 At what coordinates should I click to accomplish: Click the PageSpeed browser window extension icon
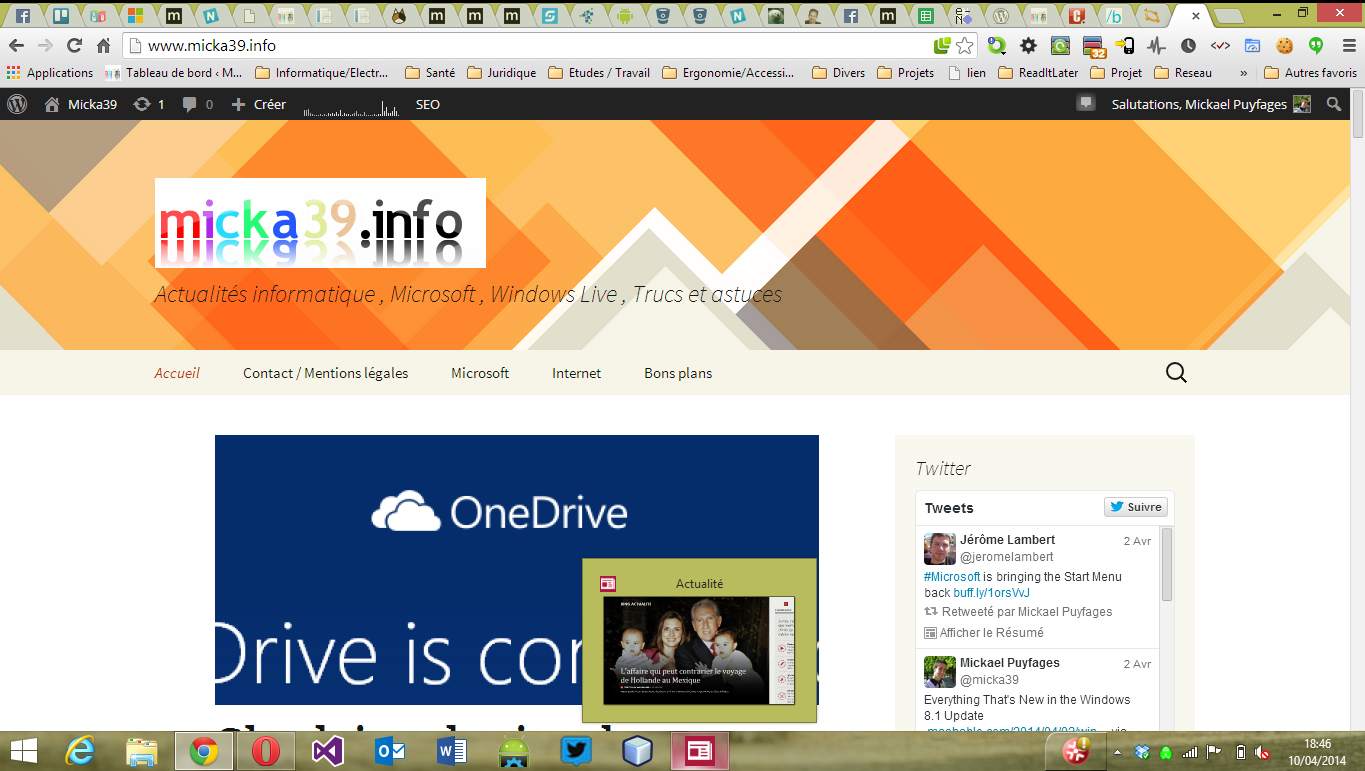(x=1252, y=46)
